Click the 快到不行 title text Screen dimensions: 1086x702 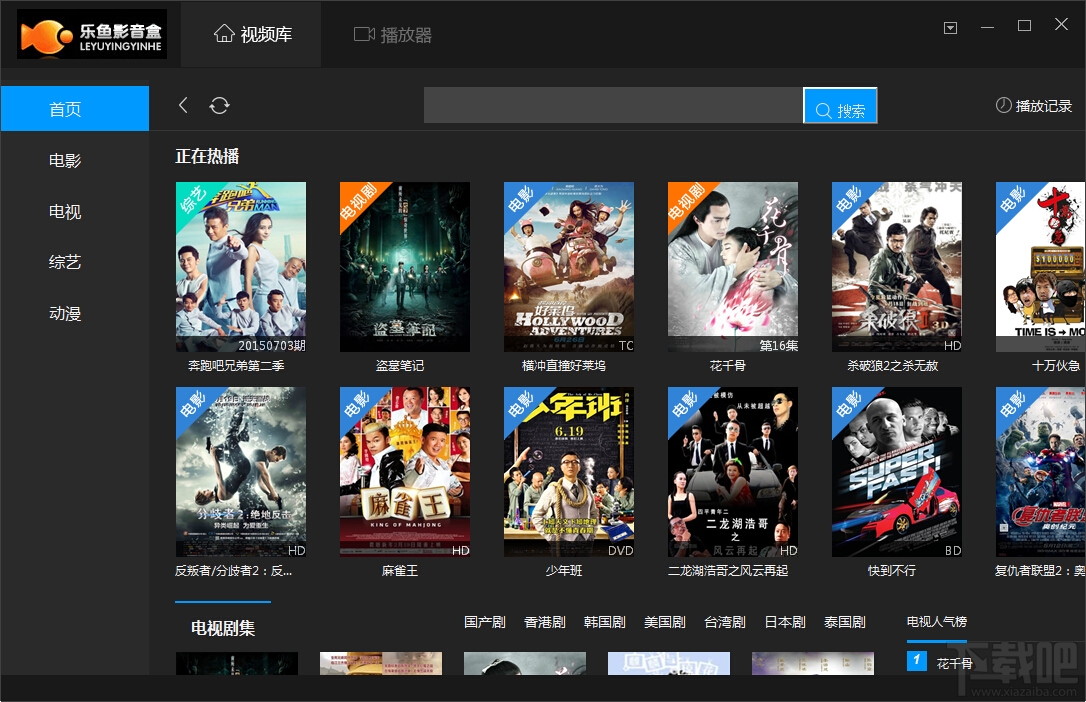(892, 570)
